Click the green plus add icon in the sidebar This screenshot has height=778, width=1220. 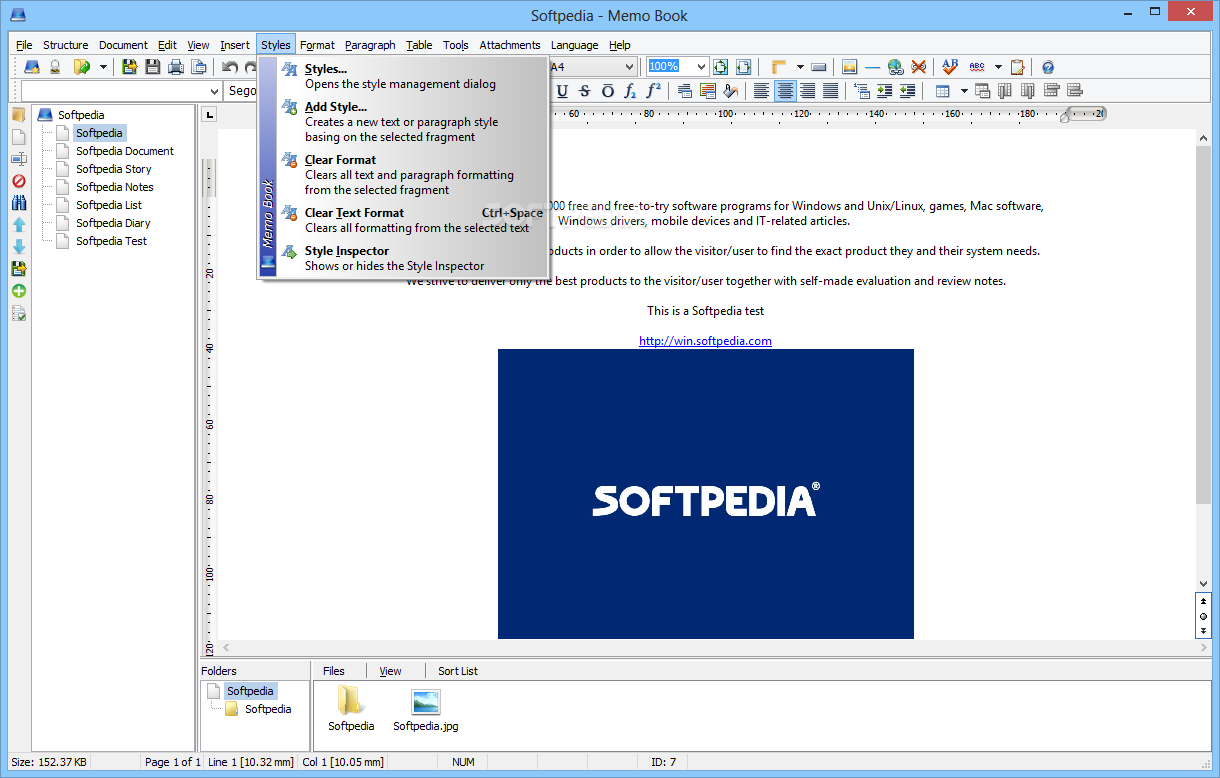coord(19,291)
